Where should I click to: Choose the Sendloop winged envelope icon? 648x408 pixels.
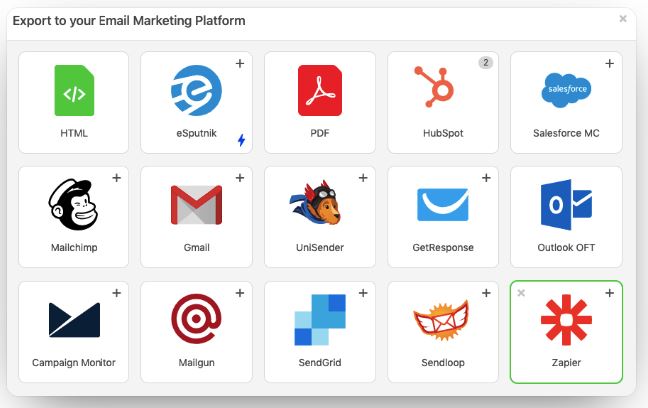click(443, 320)
